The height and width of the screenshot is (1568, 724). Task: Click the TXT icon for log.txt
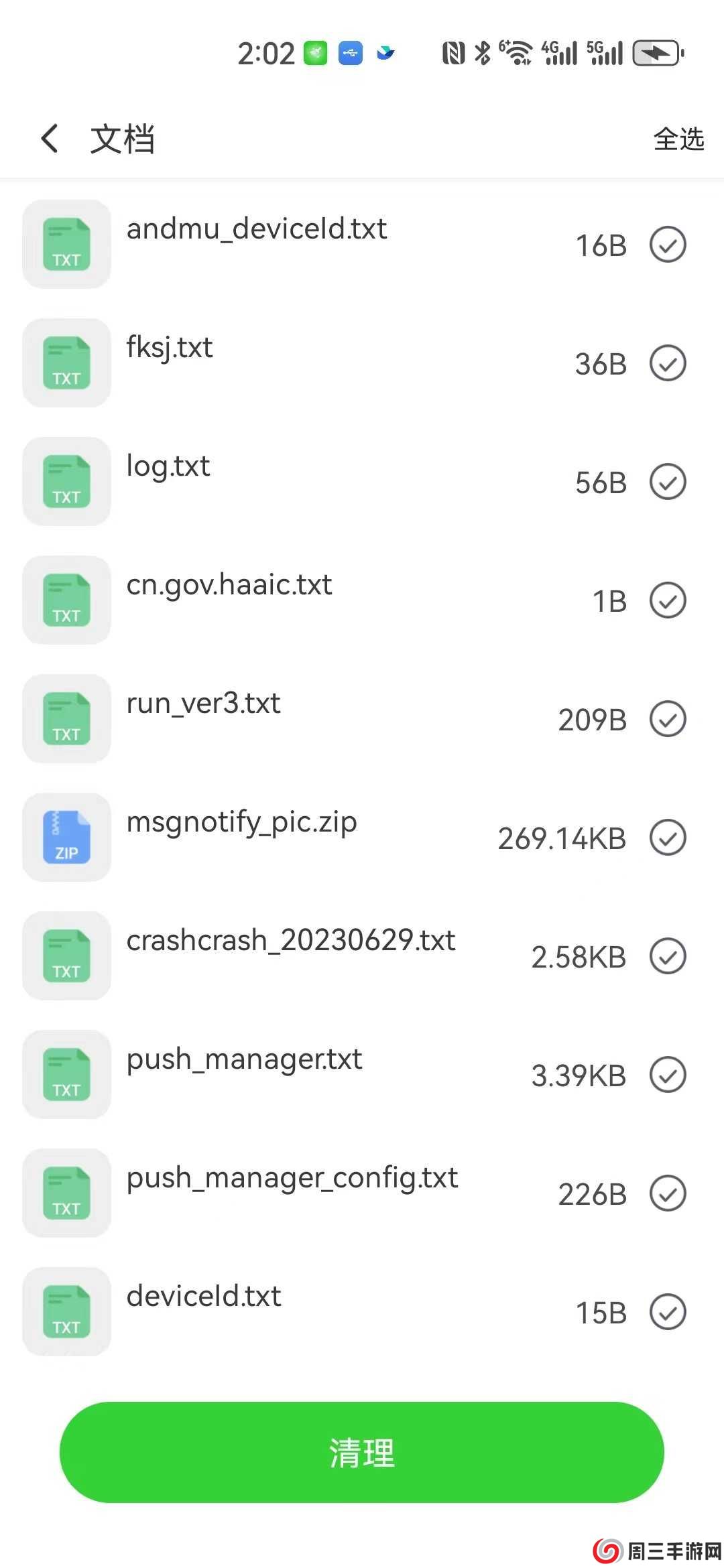[x=66, y=481]
